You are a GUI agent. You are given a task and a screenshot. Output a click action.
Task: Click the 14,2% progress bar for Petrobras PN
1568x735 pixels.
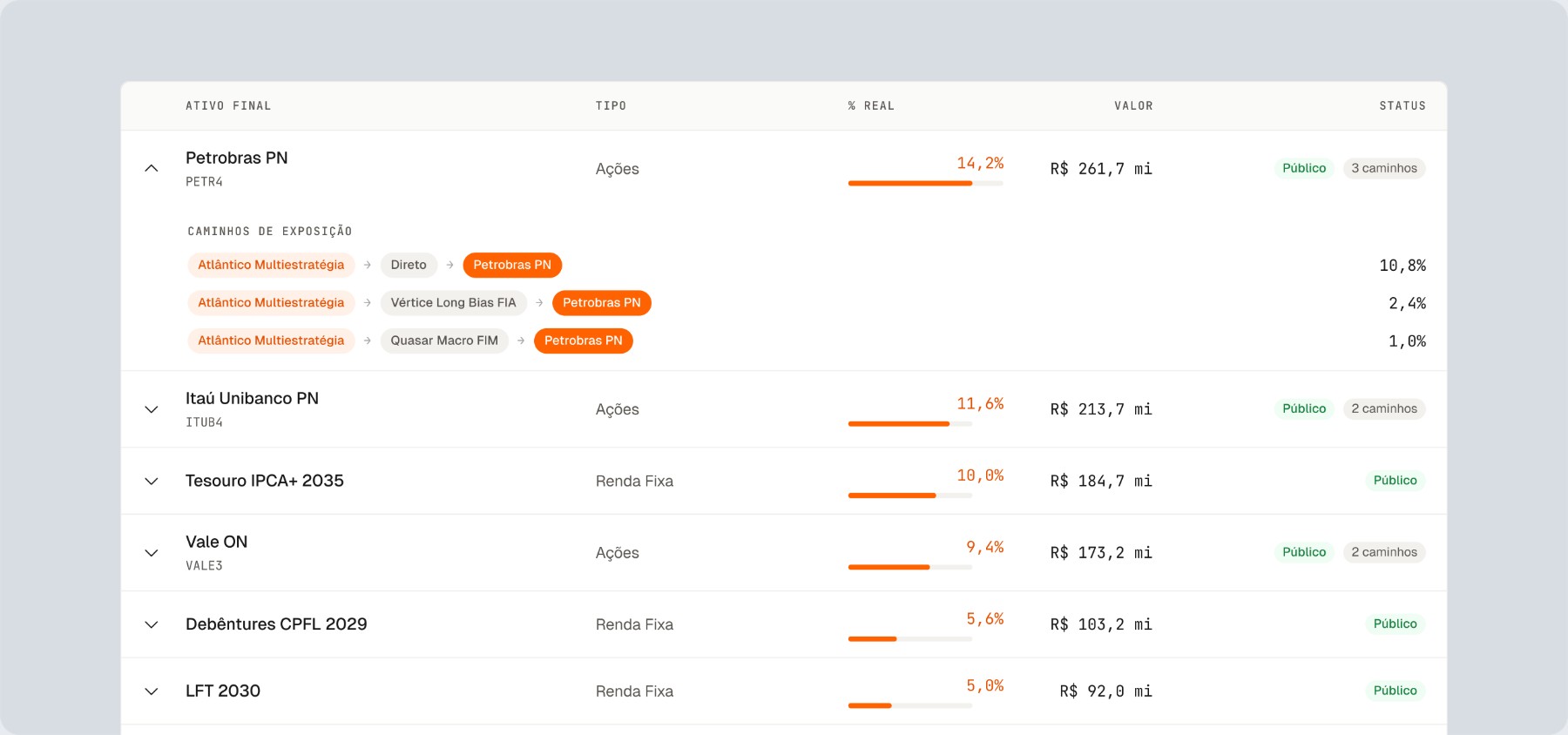(x=926, y=183)
